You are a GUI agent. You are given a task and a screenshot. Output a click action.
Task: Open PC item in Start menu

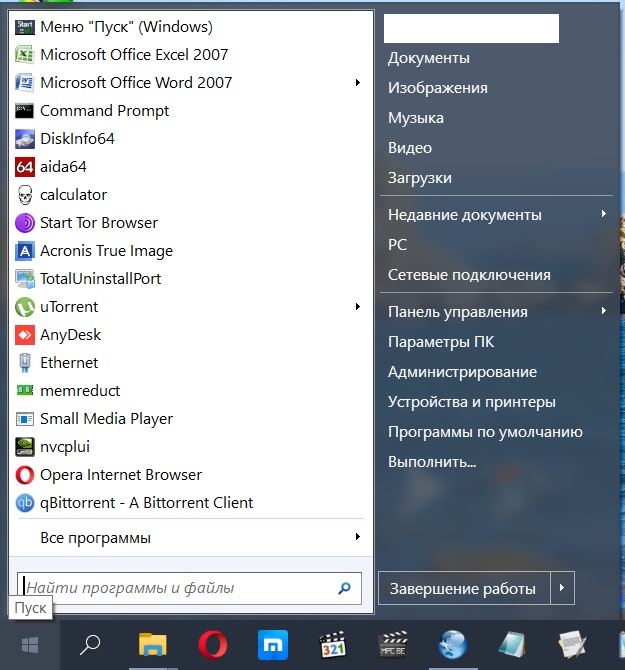(x=397, y=245)
